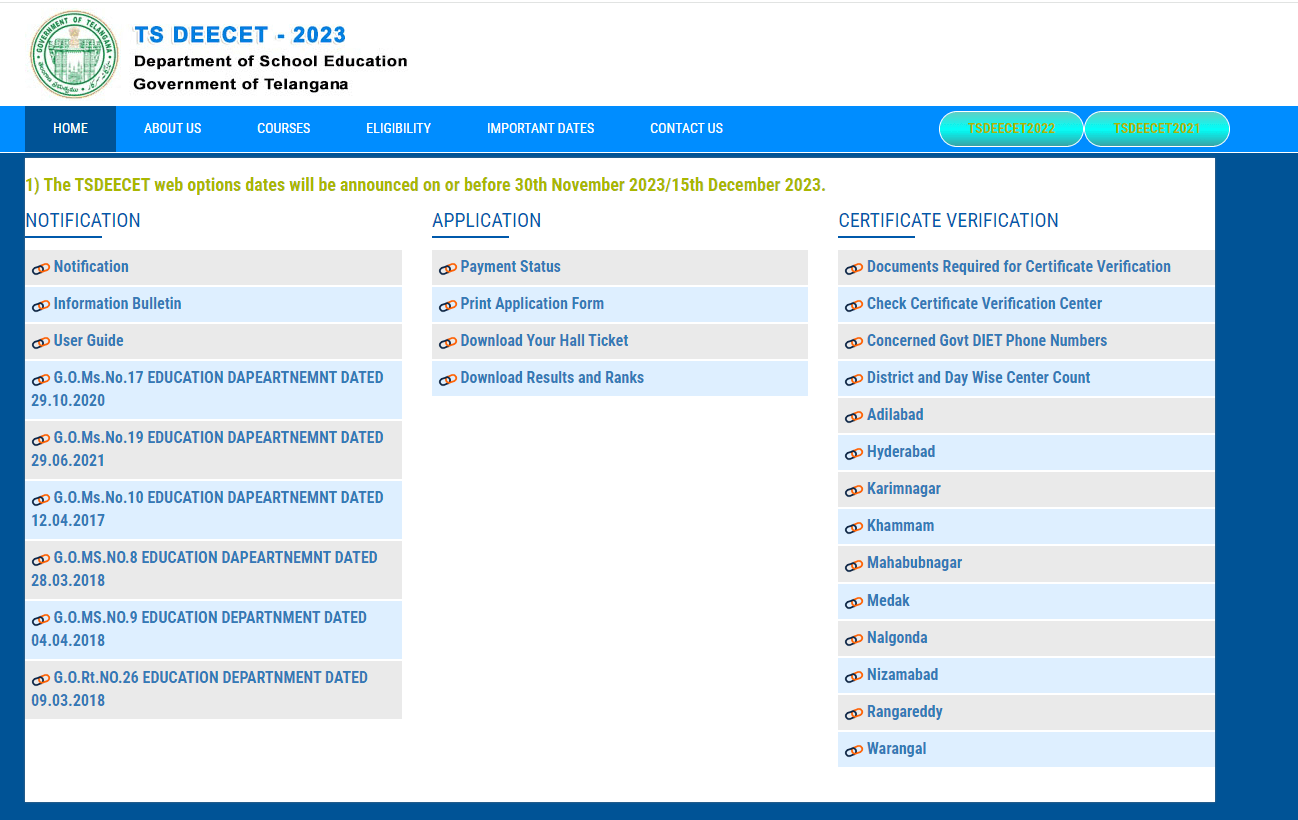Viewport: 1298px width, 820px height.
Task: Click the Telangana government emblem logo
Action: [x=74, y=54]
